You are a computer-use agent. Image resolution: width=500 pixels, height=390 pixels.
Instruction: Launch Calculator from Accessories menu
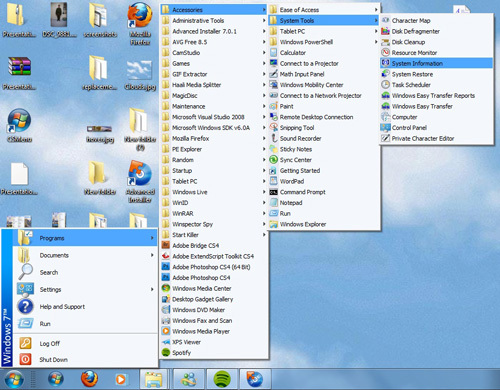tap(324, 53)
